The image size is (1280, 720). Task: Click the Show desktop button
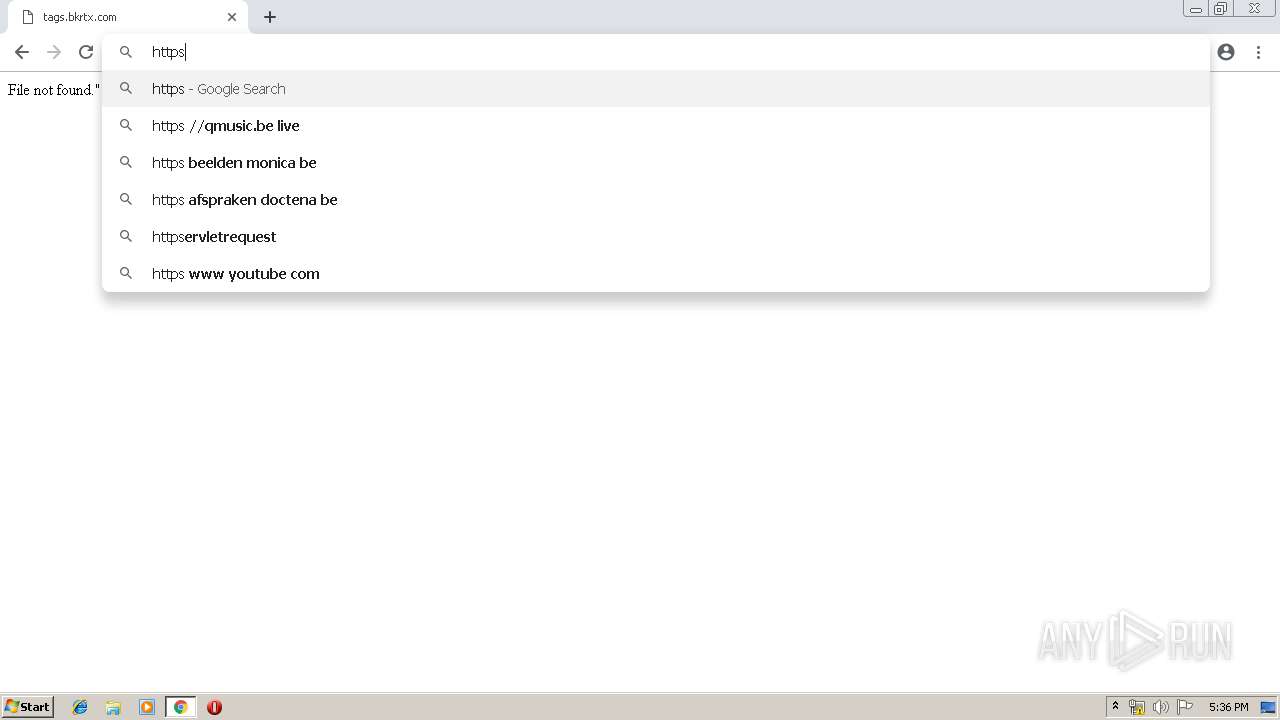(x=1268, y=707)
